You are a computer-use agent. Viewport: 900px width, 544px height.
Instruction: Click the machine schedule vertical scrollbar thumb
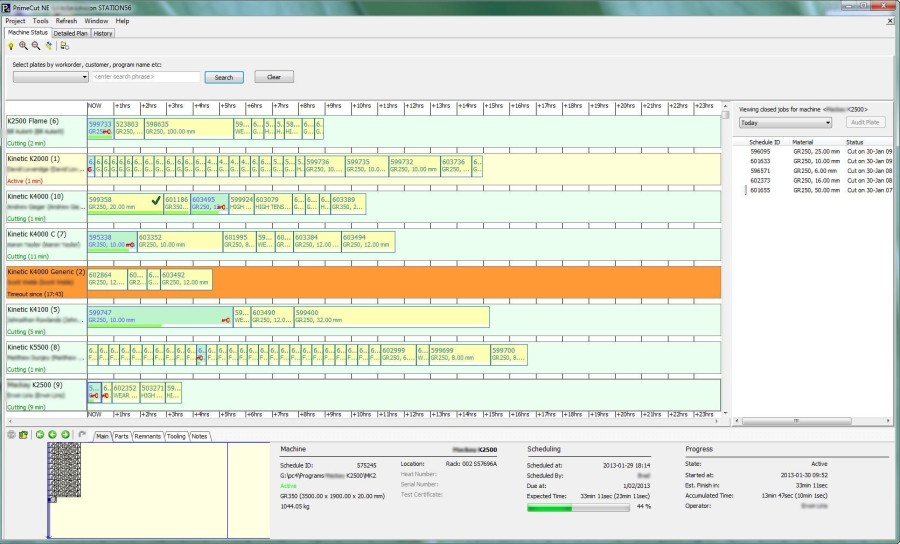click(x=725, y=114)
